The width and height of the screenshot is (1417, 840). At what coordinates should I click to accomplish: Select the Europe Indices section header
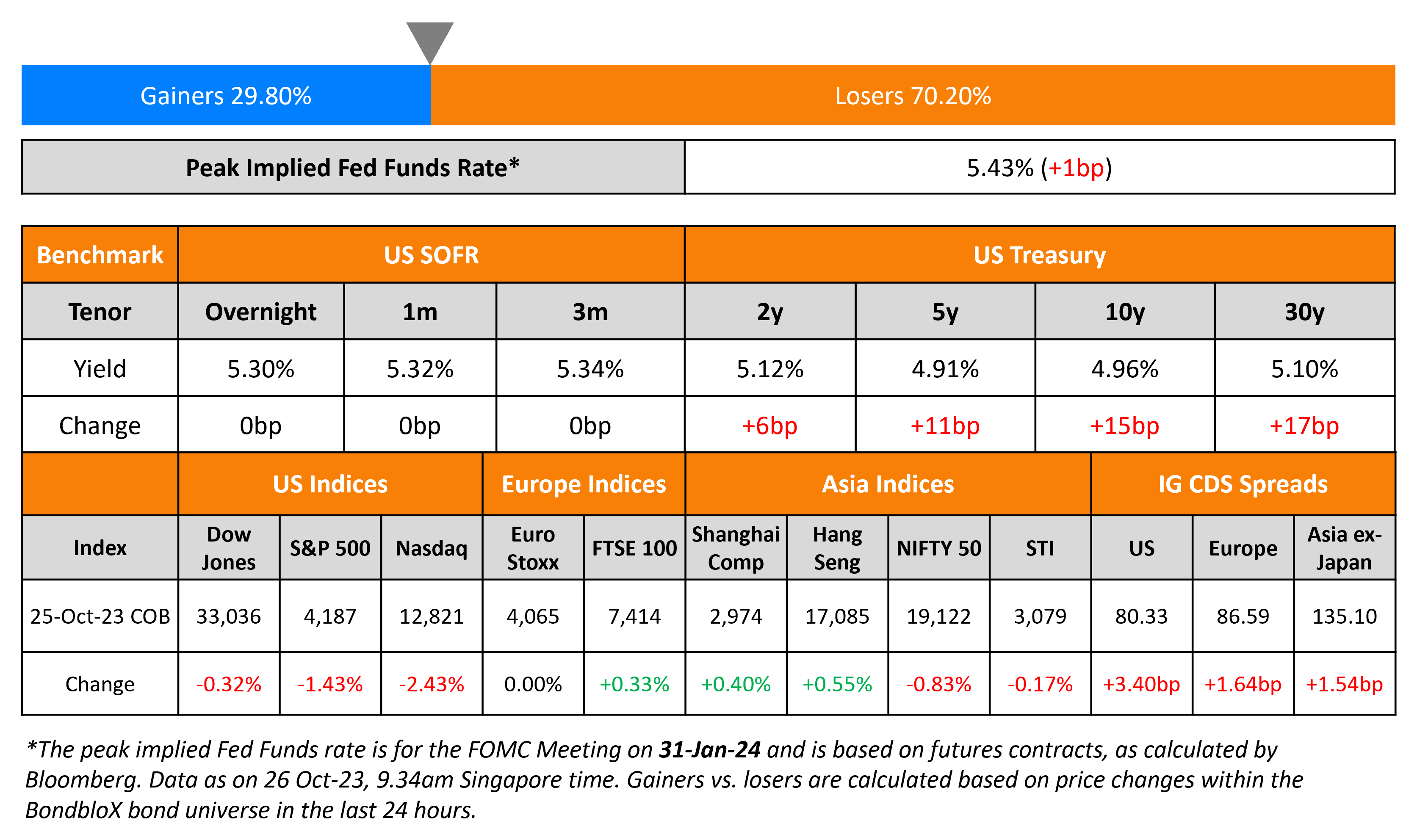584,484
